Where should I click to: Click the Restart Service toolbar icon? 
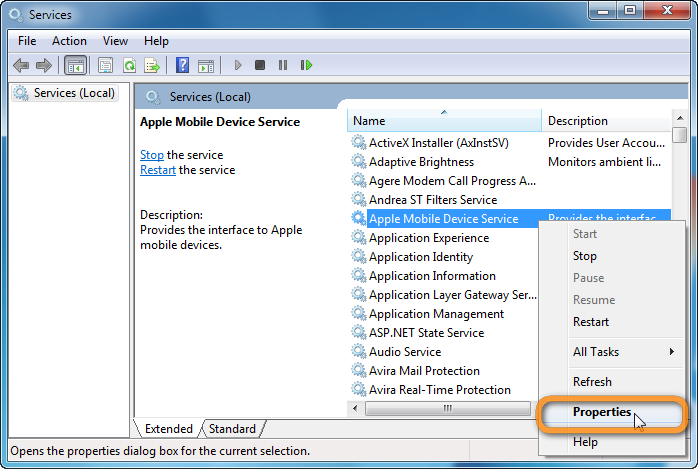tap(306, 65)
